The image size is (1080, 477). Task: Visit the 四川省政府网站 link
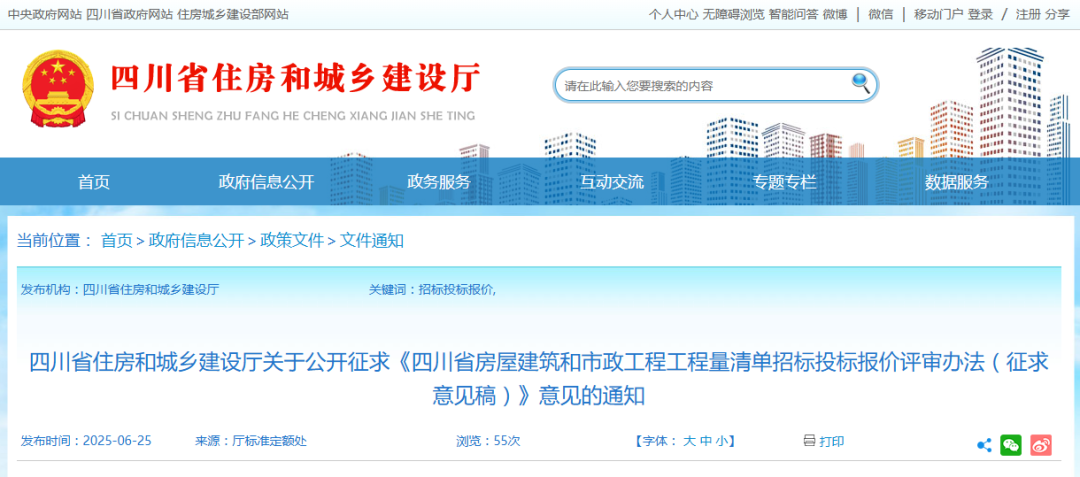click(130, 14)
